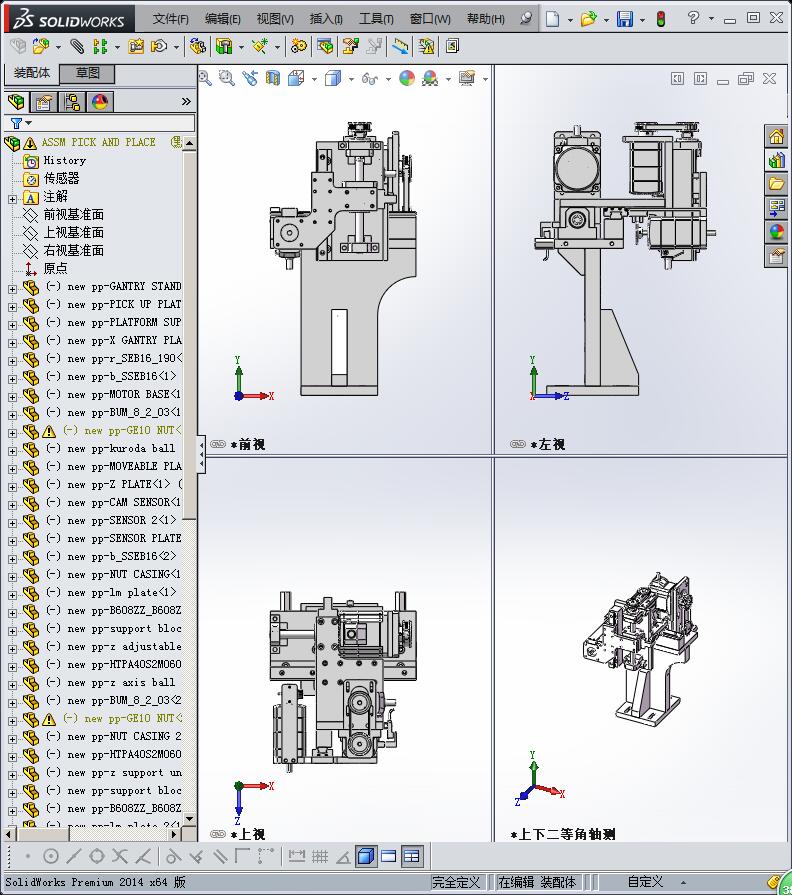The image size is (792, 895).
Task: Open the ConfigurationManager tab icon
Action: click(72, 102)
